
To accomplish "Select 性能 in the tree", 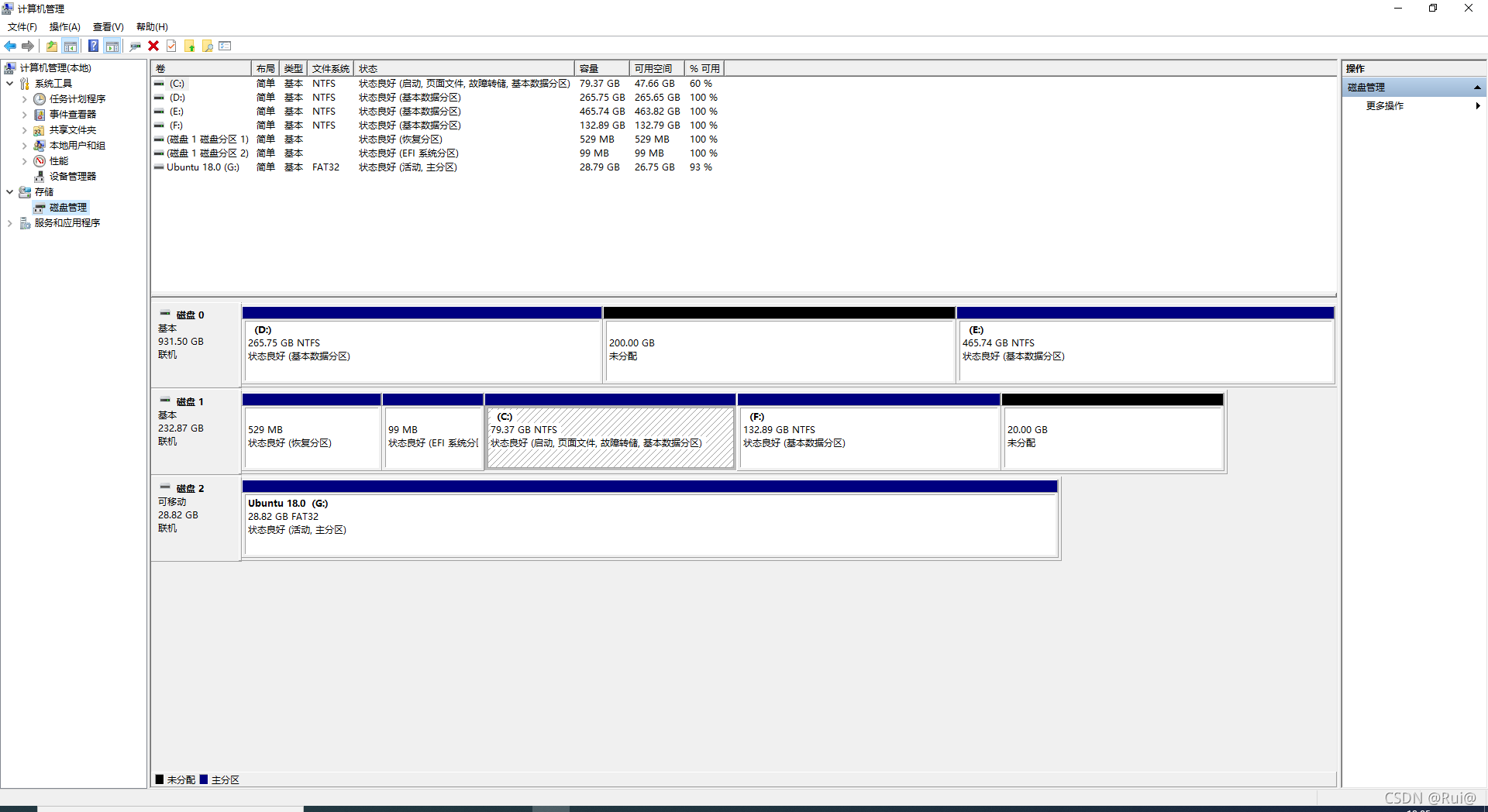I will [x=59, y=161].
